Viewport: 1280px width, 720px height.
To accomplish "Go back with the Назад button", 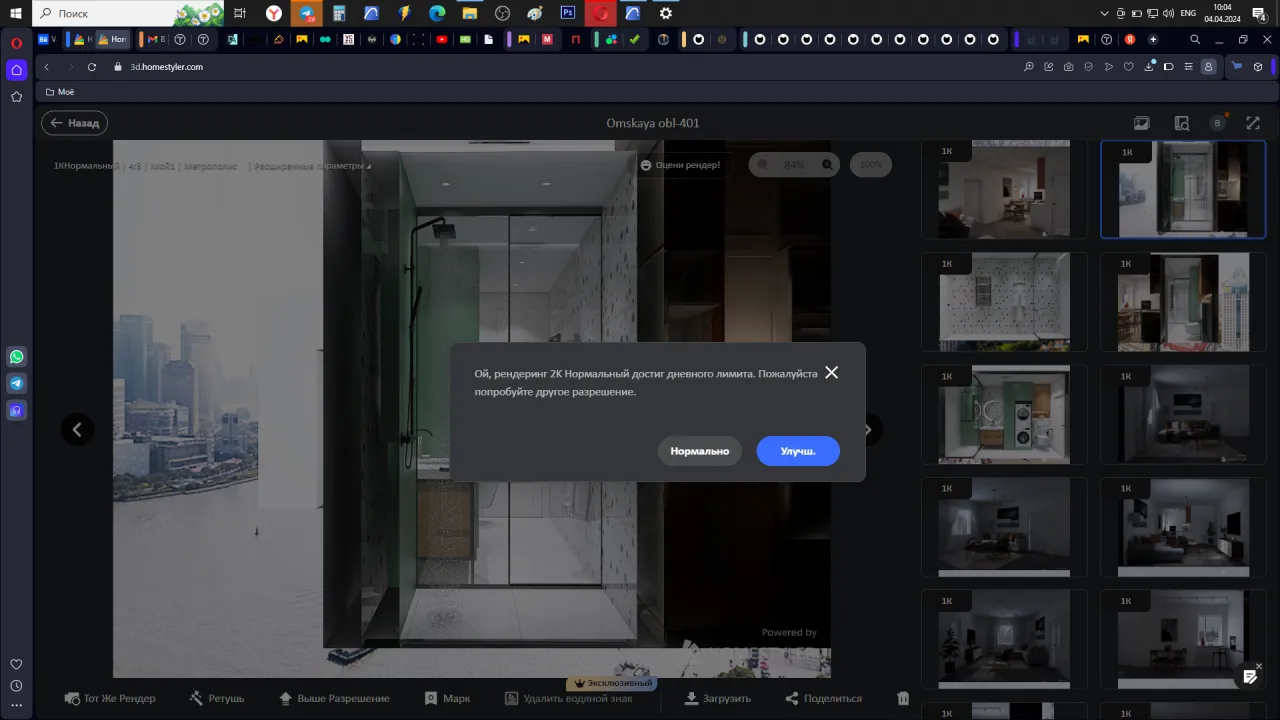I will (74, 123).
